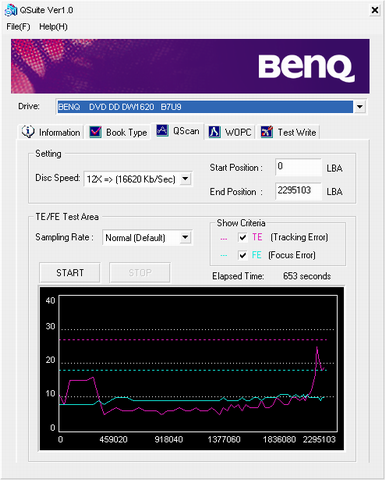This screenshot has height=480, width=385.
Task: Select the QScan tab
Action: tap(178, 131)
